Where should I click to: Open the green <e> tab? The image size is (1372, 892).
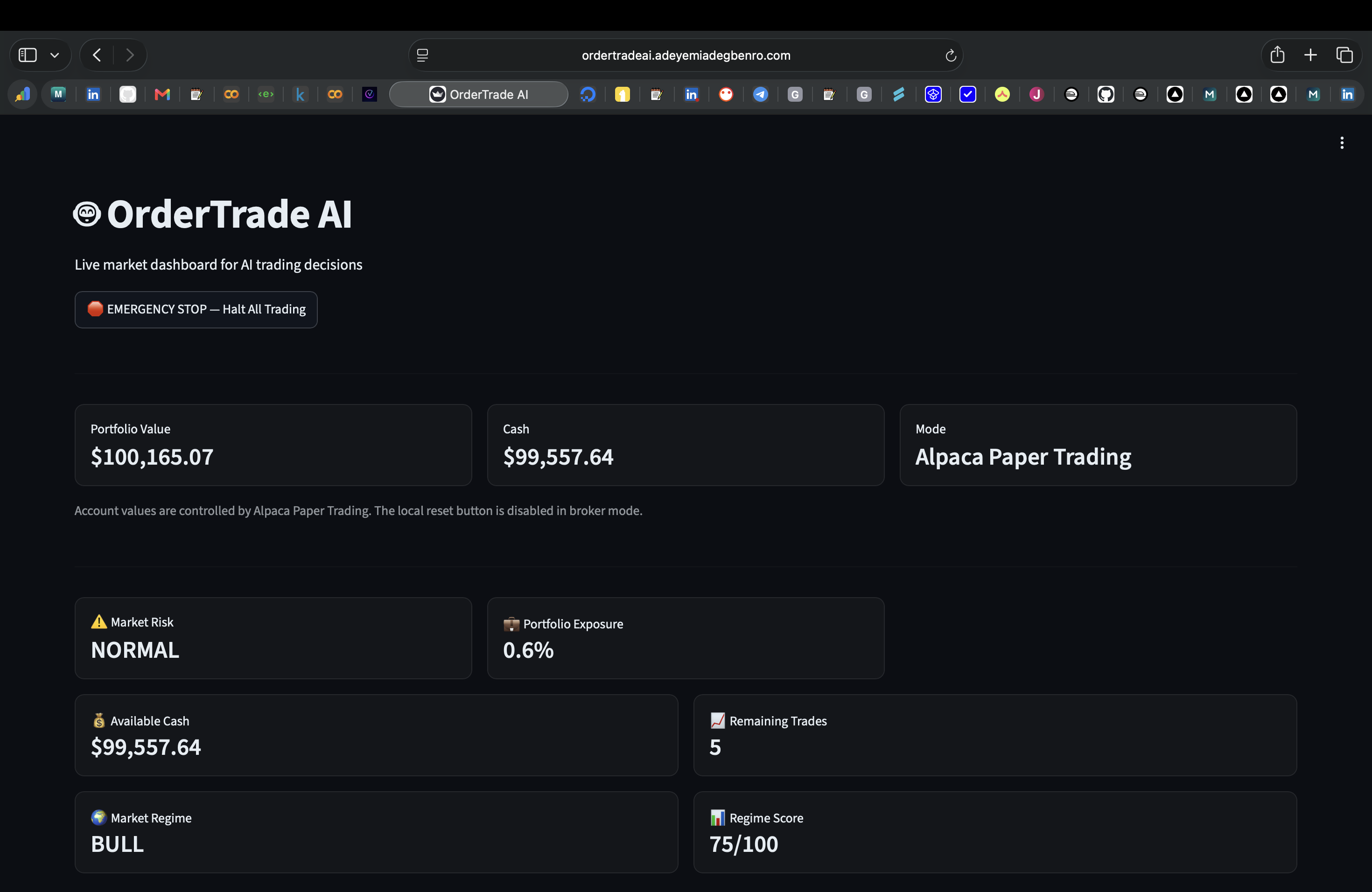point(266,95)
